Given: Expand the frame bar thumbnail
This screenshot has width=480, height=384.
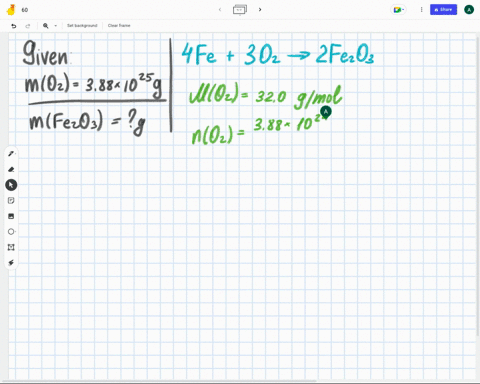Looking at the screenshot, I should tap(240, 10).
